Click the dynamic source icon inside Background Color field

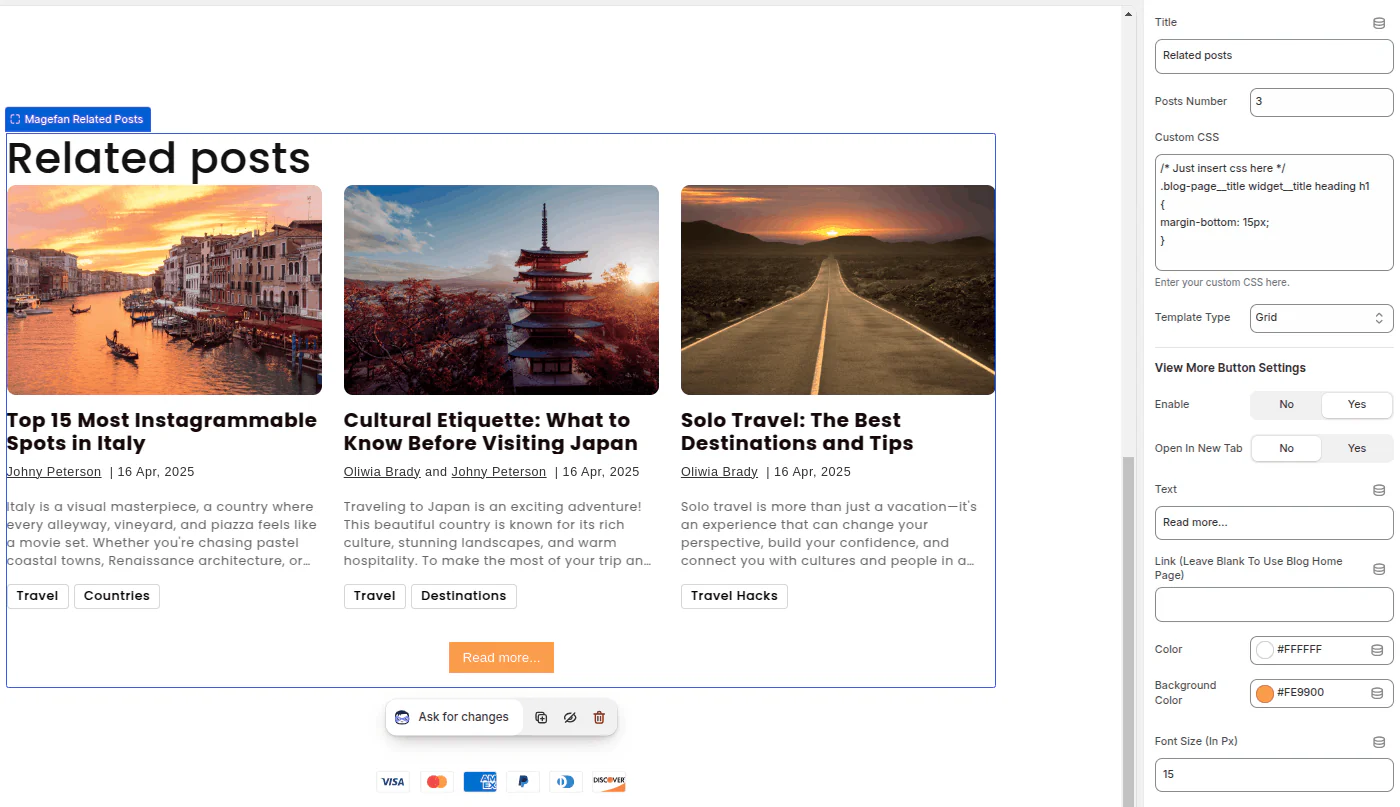click(x=1377, y=693)
